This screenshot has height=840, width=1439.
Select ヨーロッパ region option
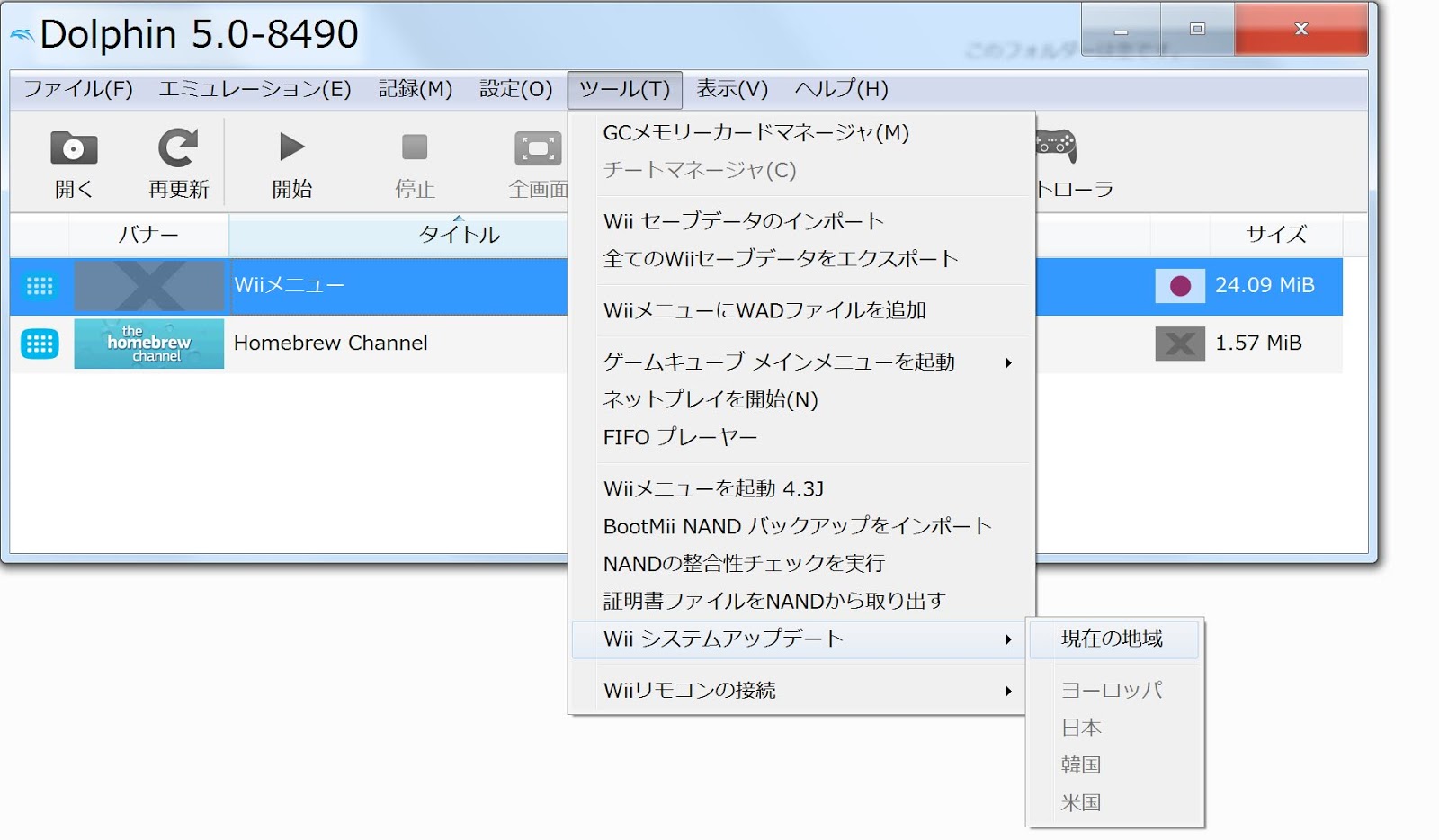coord(1114,690)
